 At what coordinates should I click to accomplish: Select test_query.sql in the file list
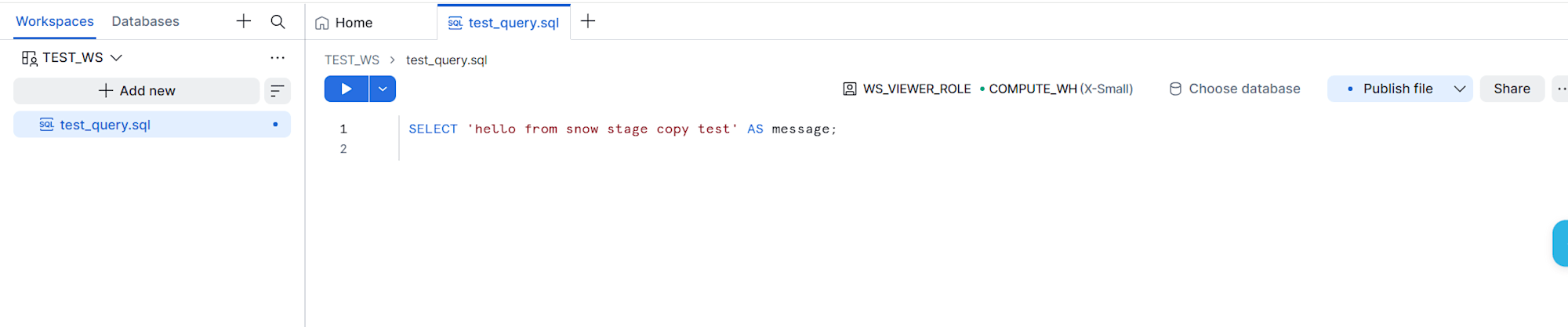(152, 125)
